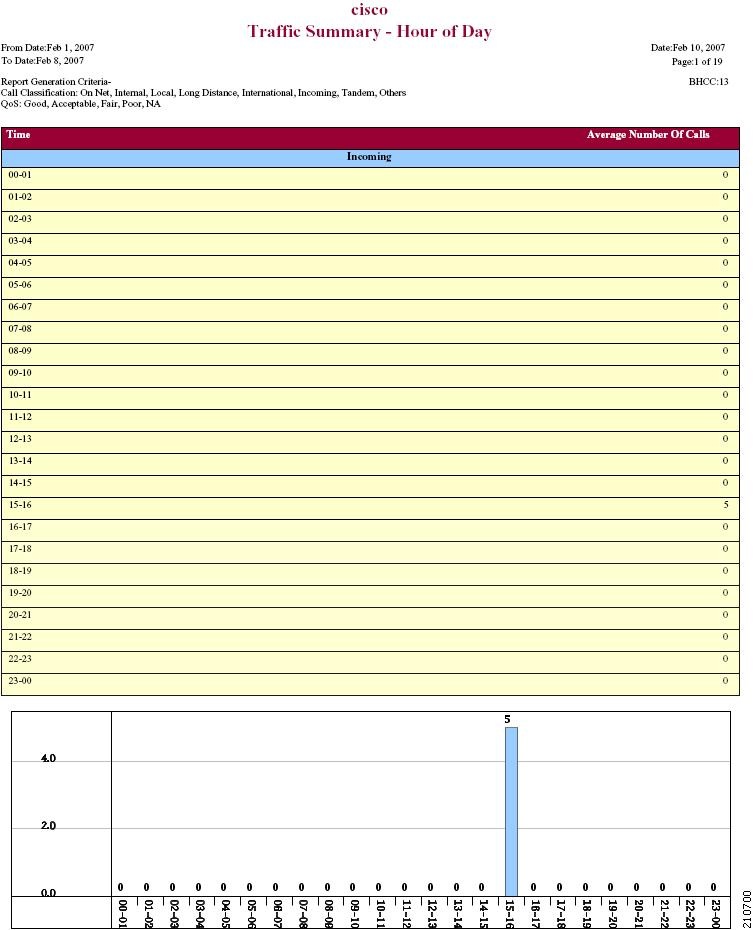Select the 11-12 time row

[x=370, y=420]
